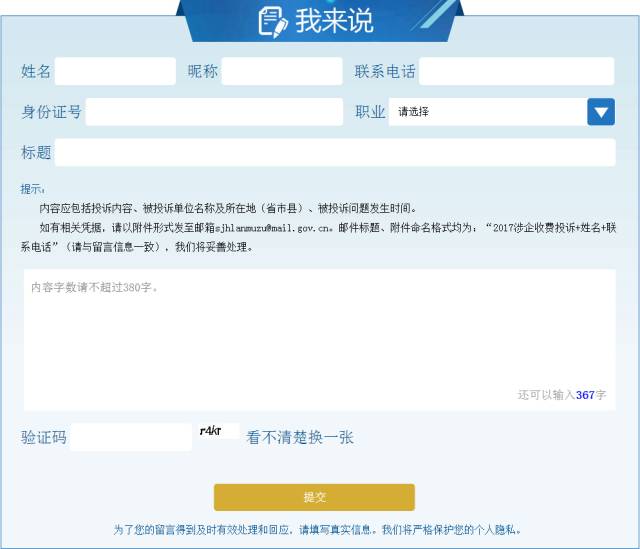Screen dimensions: 640x549
Task: Open the 职业 occupation dropdown arrow
Action: point(601,111)
